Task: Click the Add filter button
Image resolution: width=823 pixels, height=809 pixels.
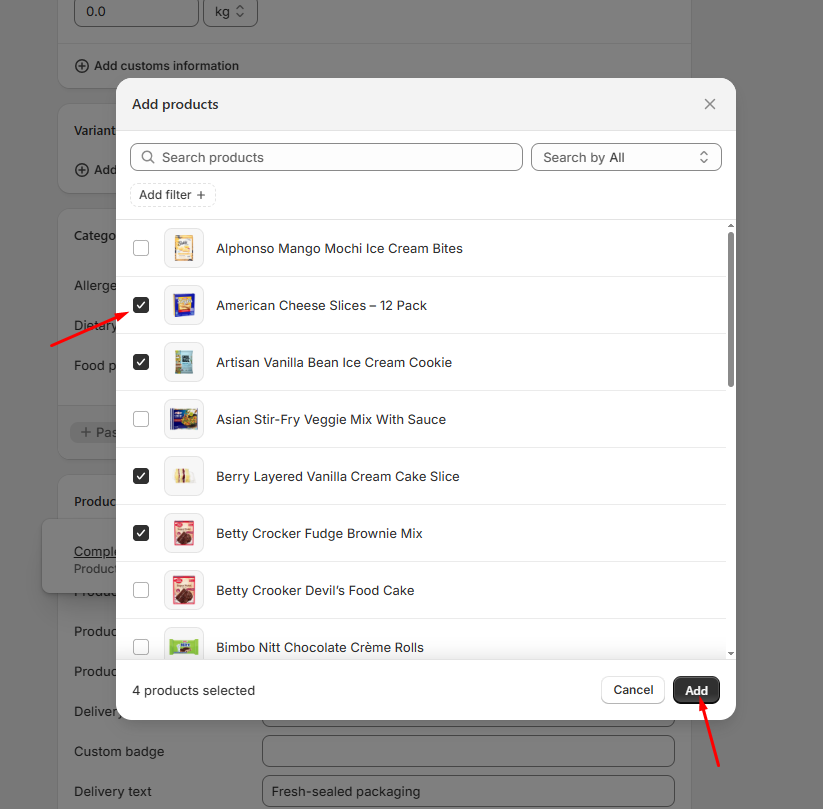Action: click(172, 195)
